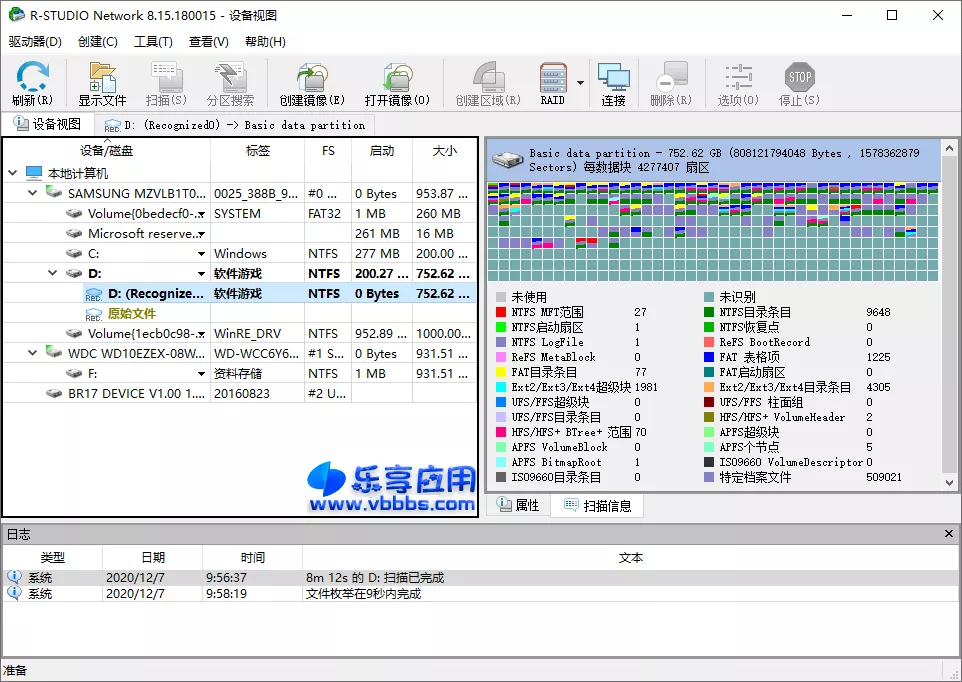Open the RAID tool icon
Screen dimensions: 962x682
(x=553, y=83)
